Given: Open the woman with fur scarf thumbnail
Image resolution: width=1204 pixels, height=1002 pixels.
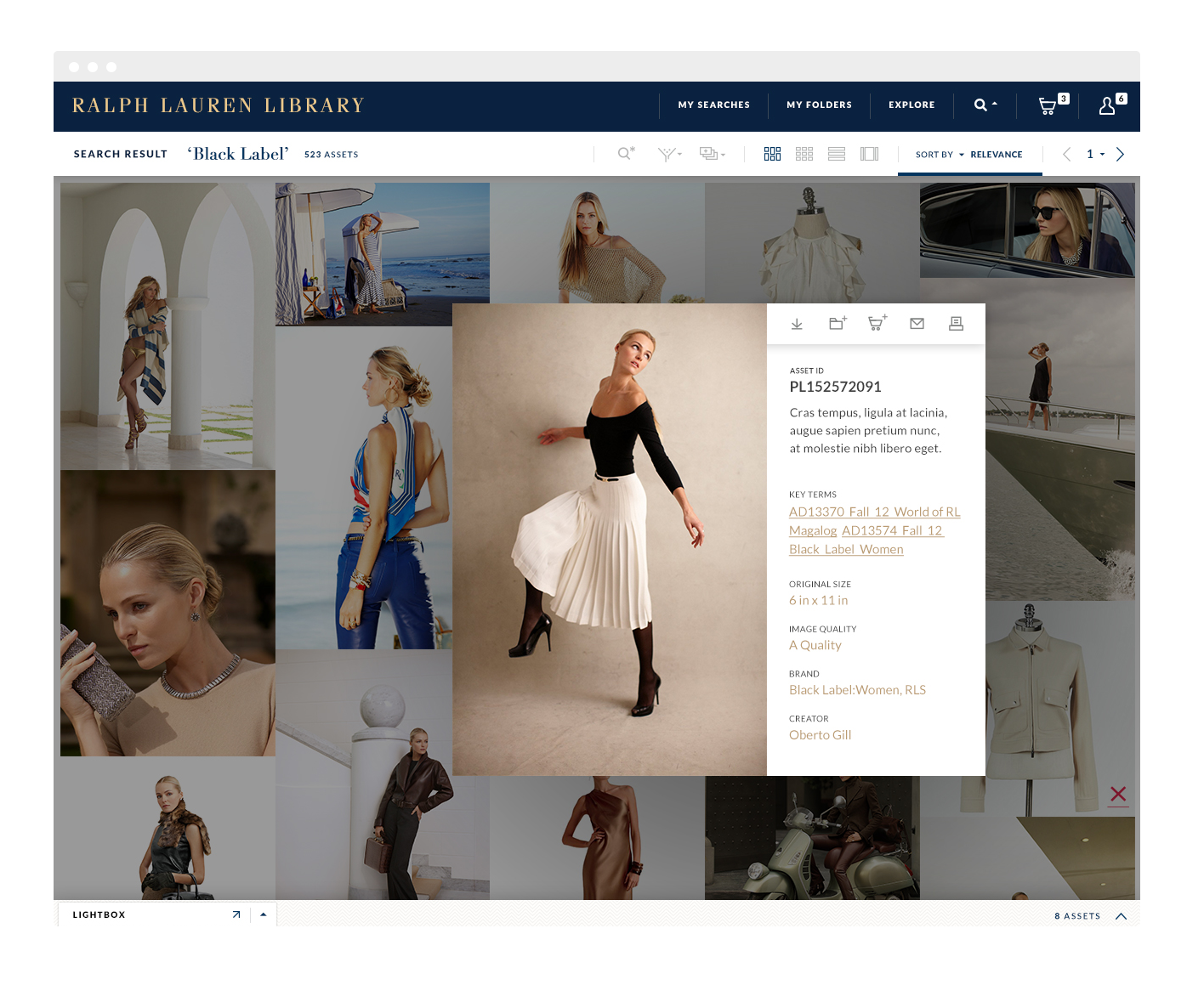Looking at the screenshot, I should click(168, 828).
